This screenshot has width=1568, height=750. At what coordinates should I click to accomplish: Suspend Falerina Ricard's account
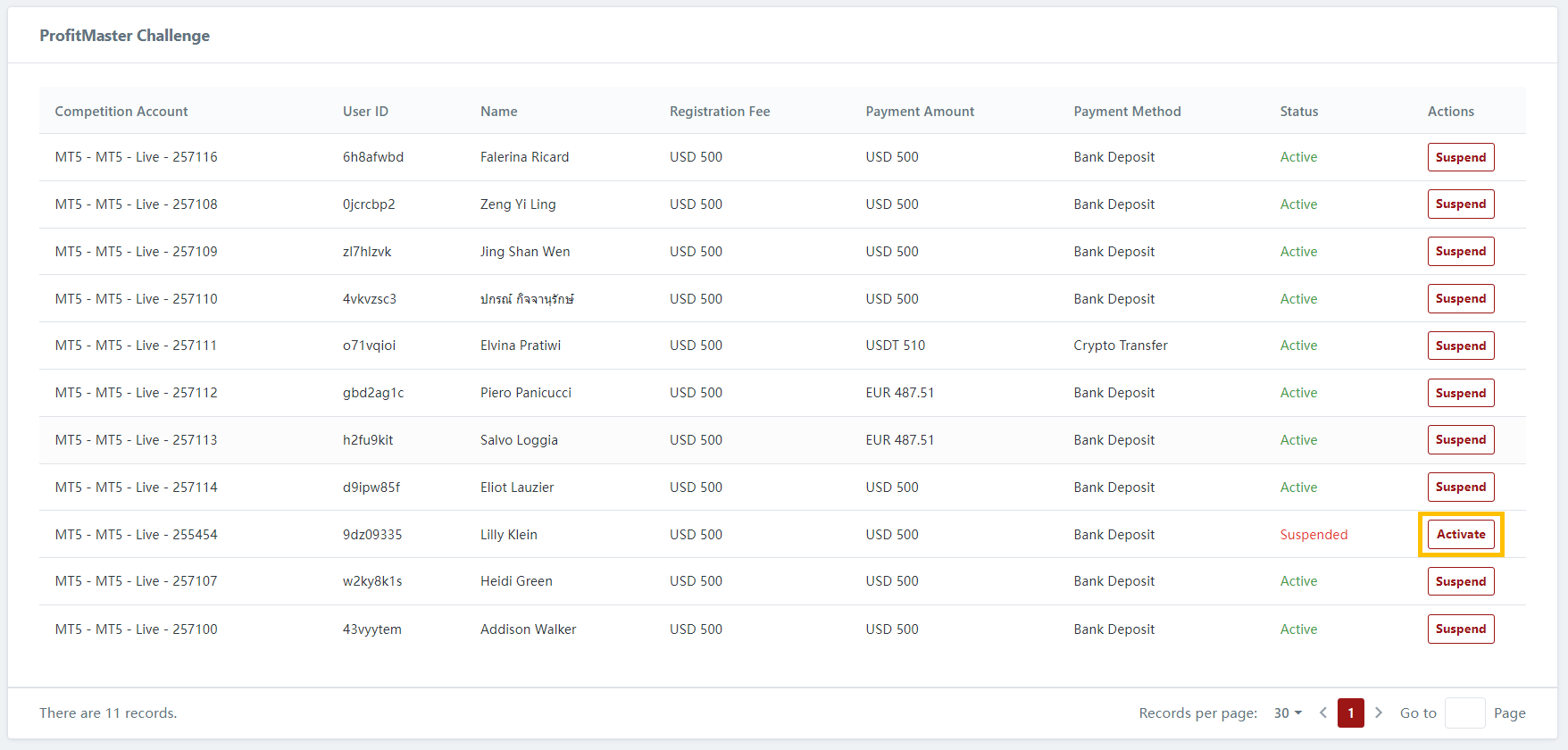pyautogui.click(x=1461, y=157)
